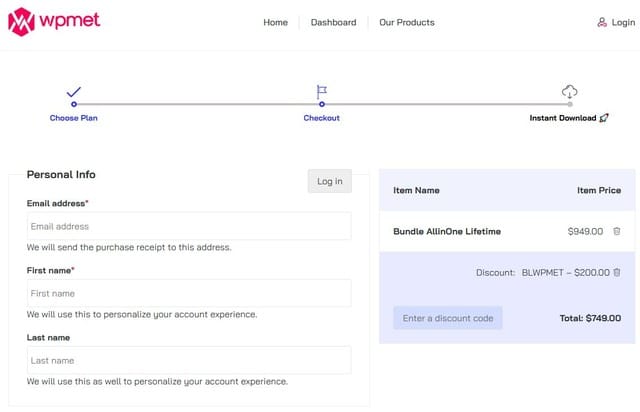Click into the First name field

[x=189, y=293]
